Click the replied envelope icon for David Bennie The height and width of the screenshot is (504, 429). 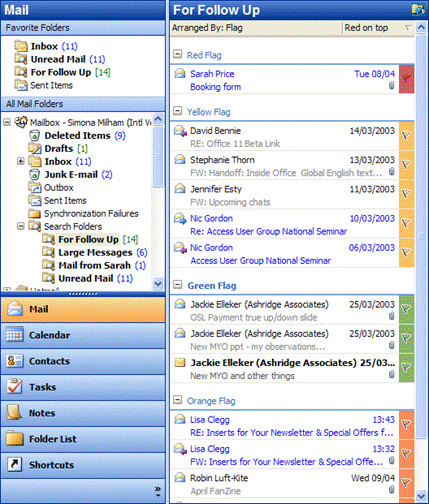point(180,131)
